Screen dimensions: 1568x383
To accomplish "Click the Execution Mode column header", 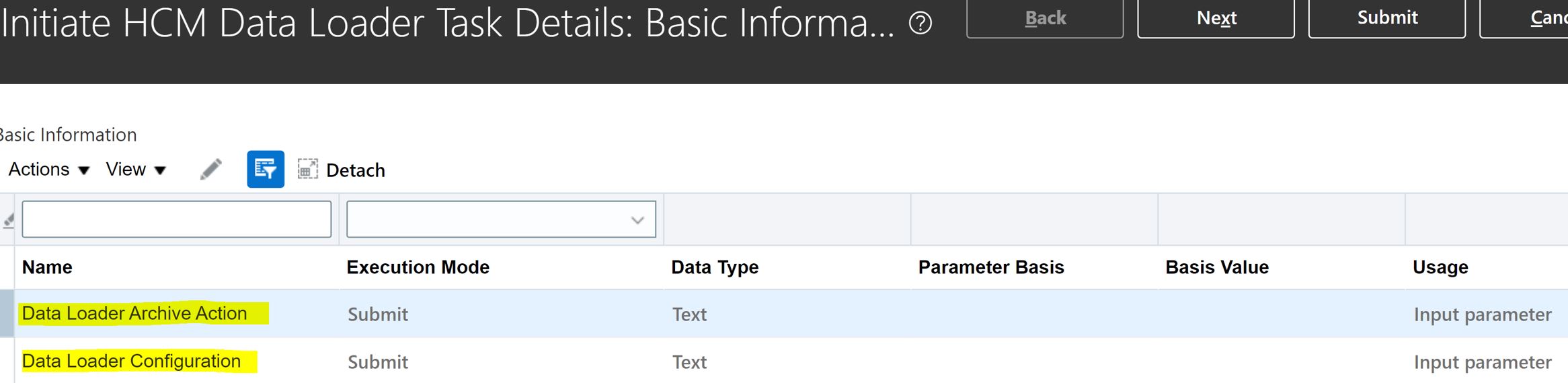I will [x=418, y=267].
